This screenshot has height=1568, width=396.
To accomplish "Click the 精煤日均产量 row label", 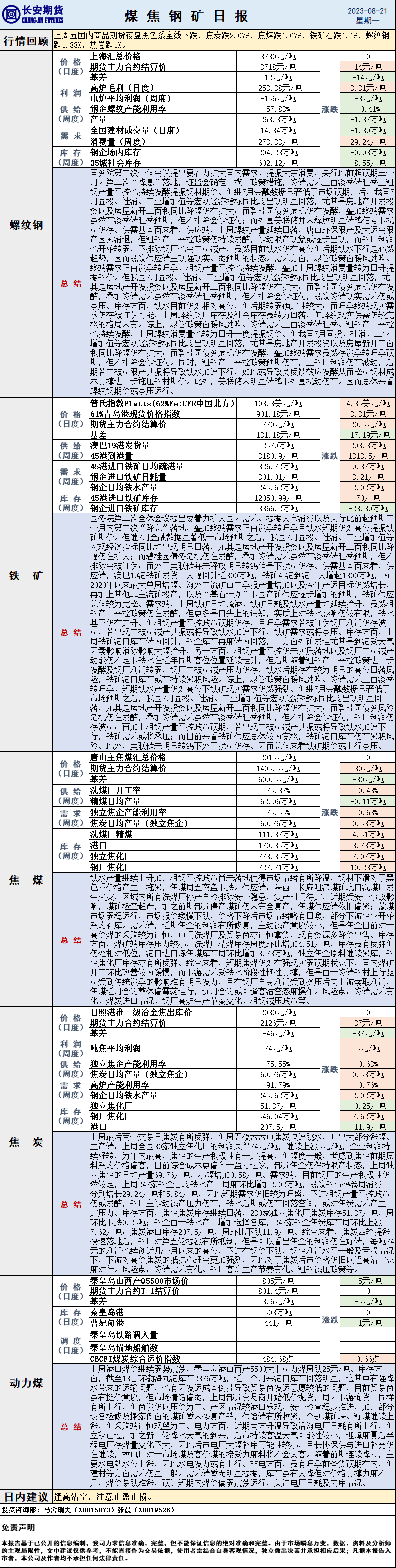I will (x=115, y=801).
